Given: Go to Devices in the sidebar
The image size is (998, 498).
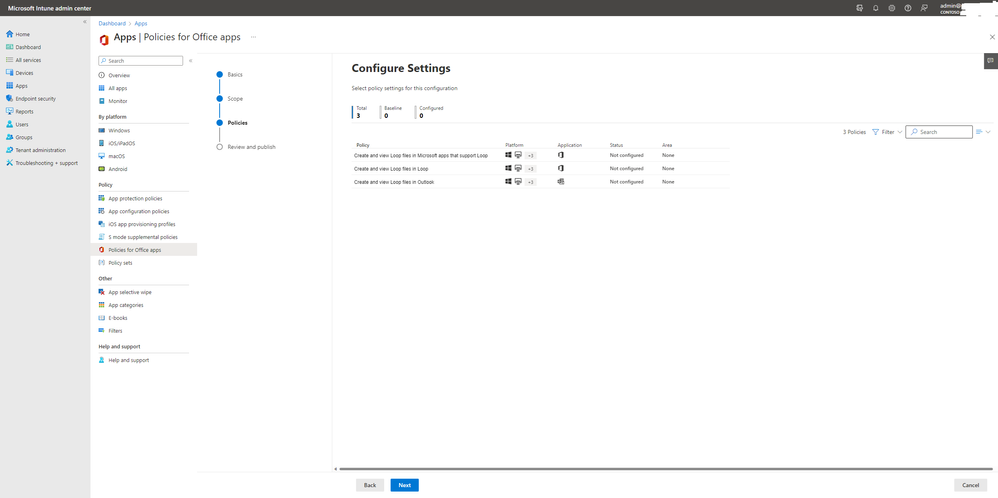Looking at the screenshot, I should 19,73.
